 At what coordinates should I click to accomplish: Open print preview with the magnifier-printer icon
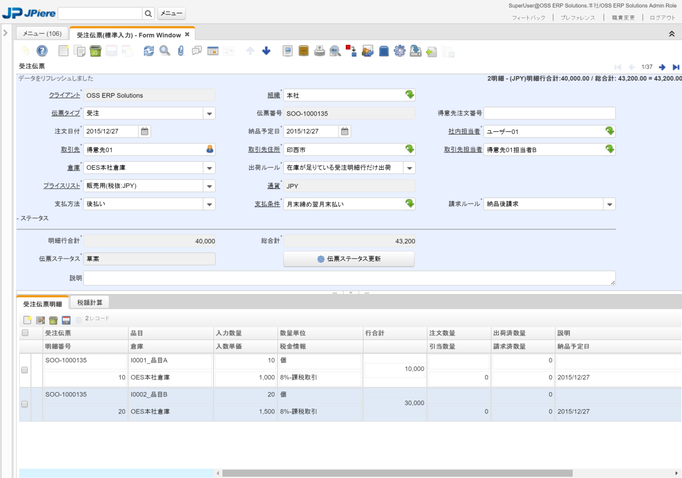pyautogui.click(x=335, y=51)
